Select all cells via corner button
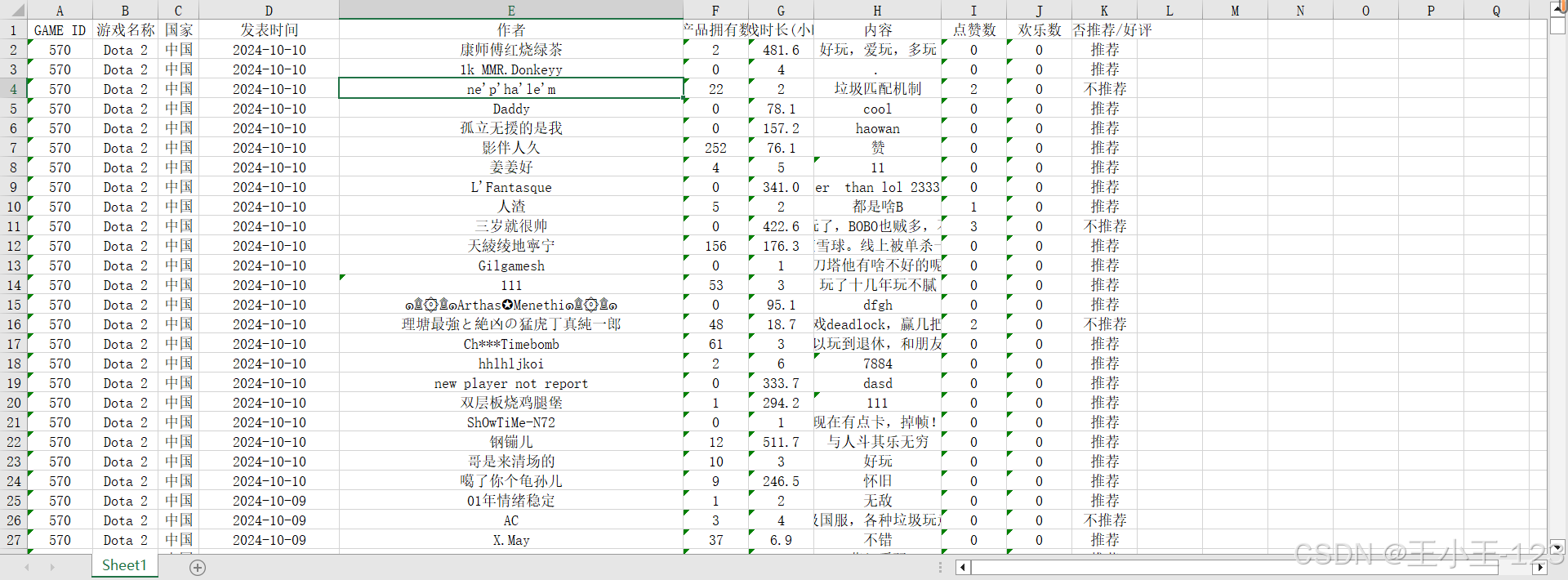The width and height of the screenshot is (1568, 580). [x=13, y=10]
